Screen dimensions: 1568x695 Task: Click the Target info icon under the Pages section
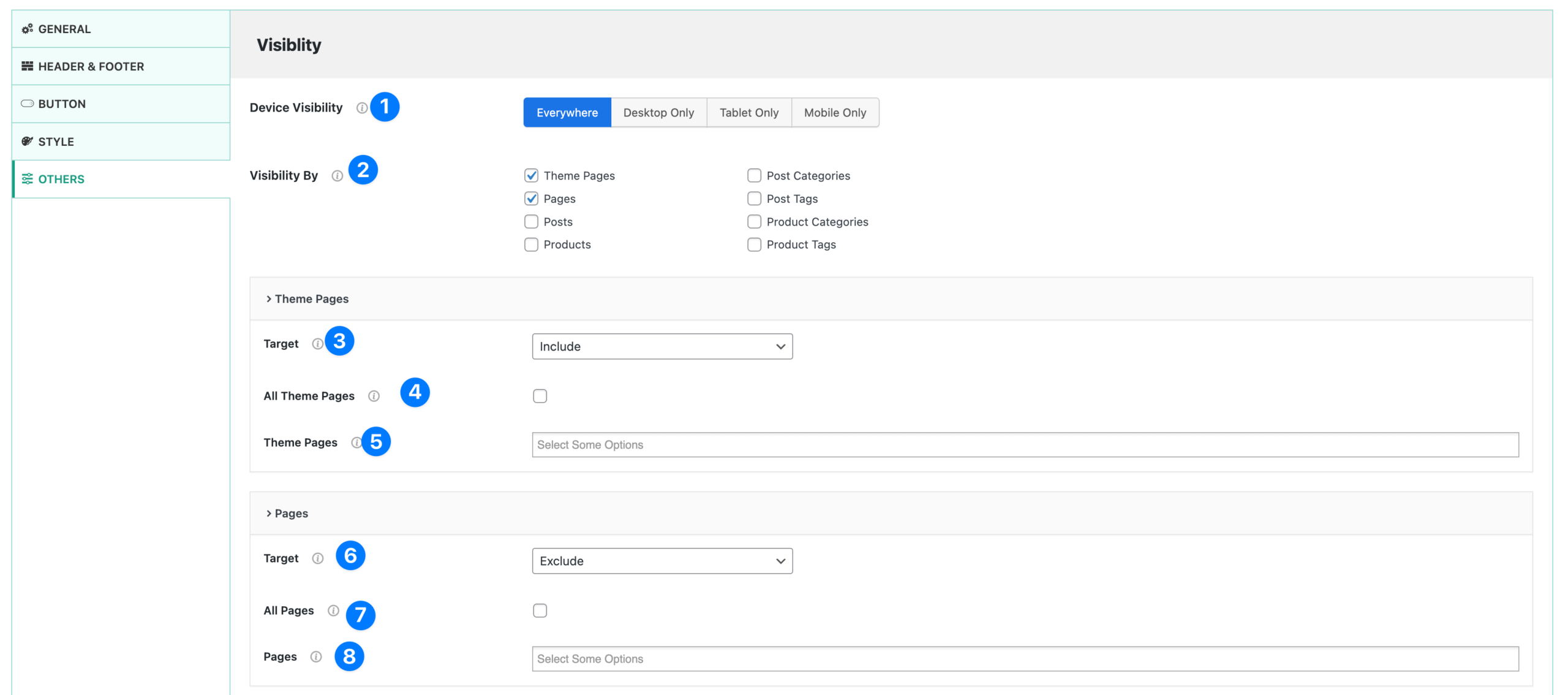tap(317, 558)
